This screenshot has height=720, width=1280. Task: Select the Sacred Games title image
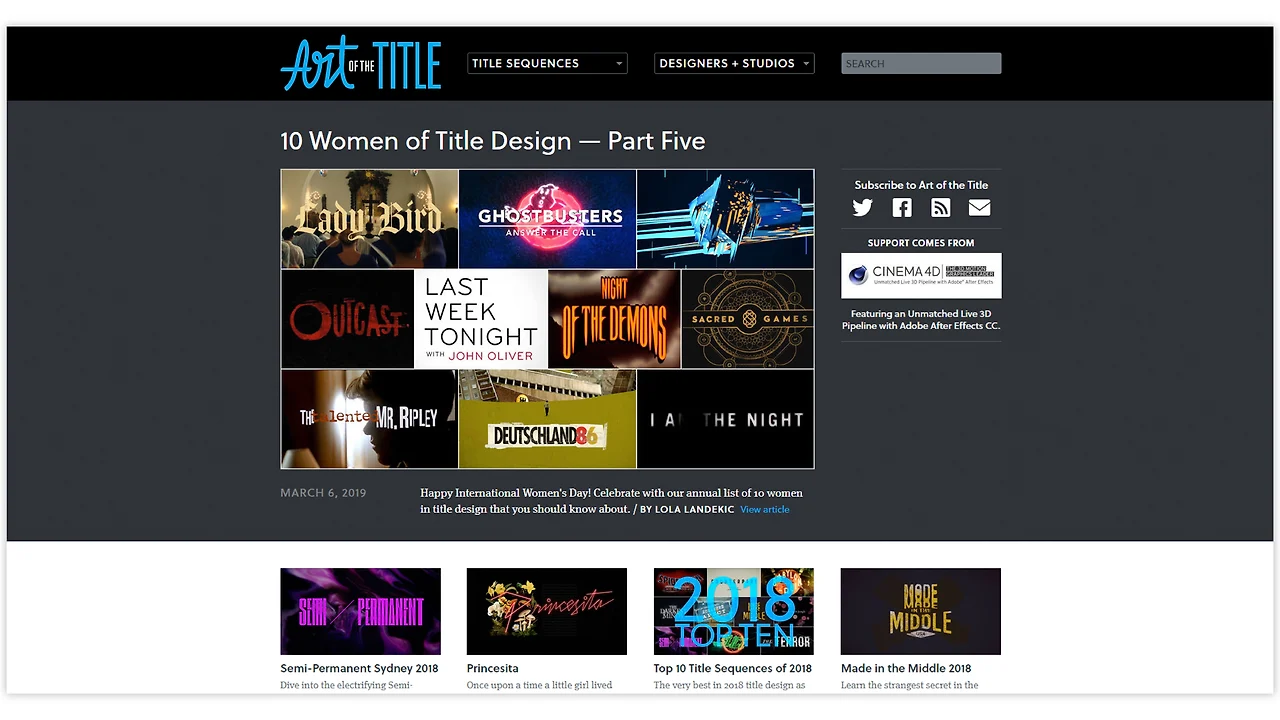click(748, 319)
